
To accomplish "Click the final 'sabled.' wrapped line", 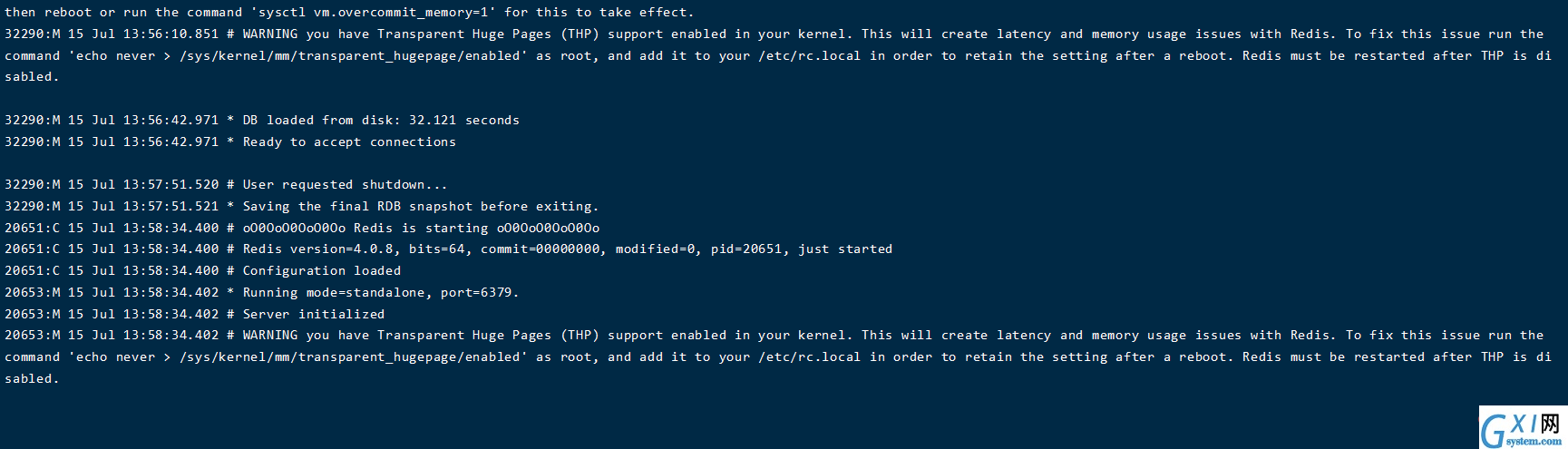I will tap(32, 379).
